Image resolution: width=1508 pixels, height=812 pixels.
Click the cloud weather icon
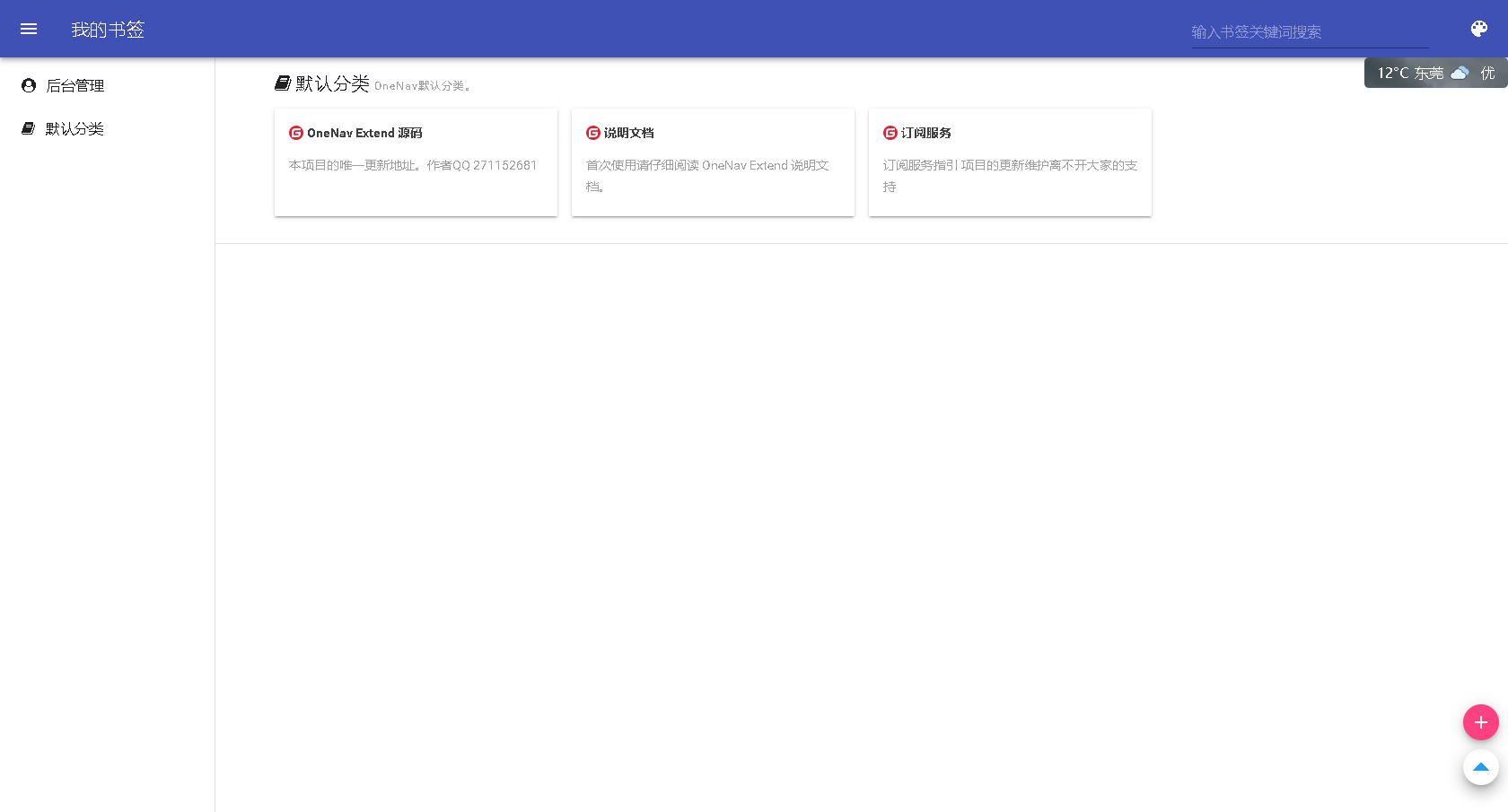(1460, 73)
